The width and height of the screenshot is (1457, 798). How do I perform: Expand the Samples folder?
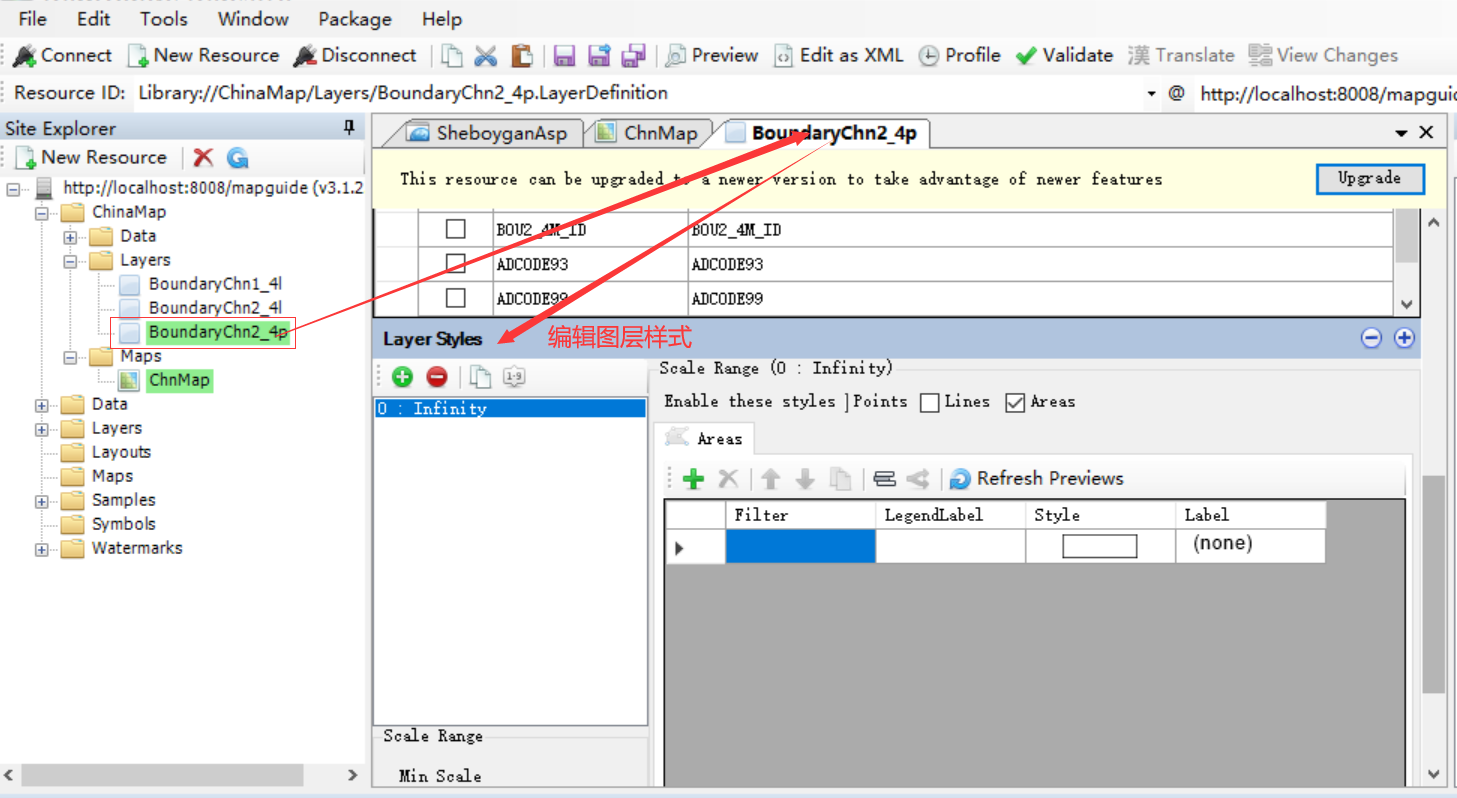[x=41, y=501]
